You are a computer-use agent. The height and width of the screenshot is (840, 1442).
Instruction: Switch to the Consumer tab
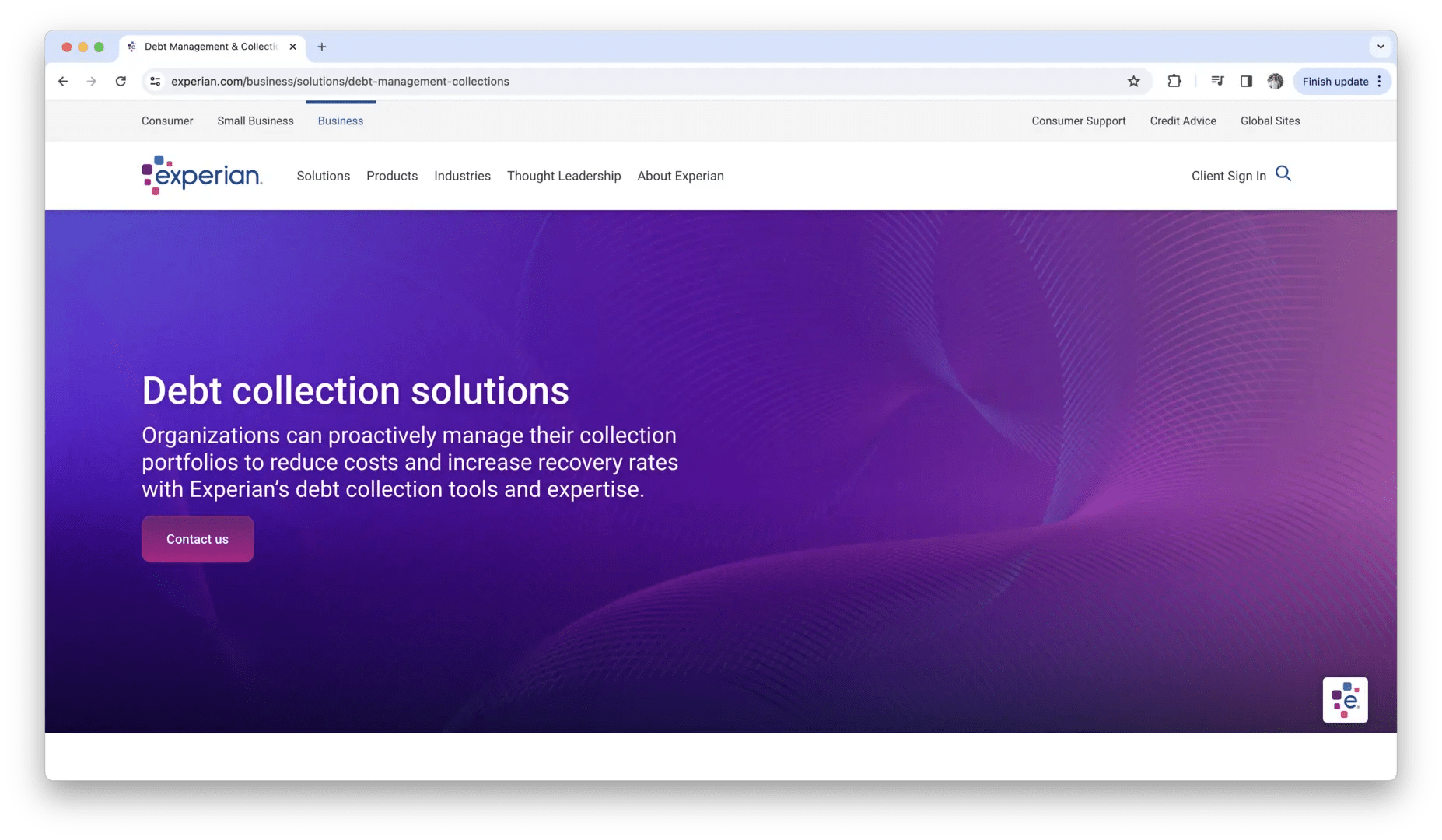click(x=166, y=121)
